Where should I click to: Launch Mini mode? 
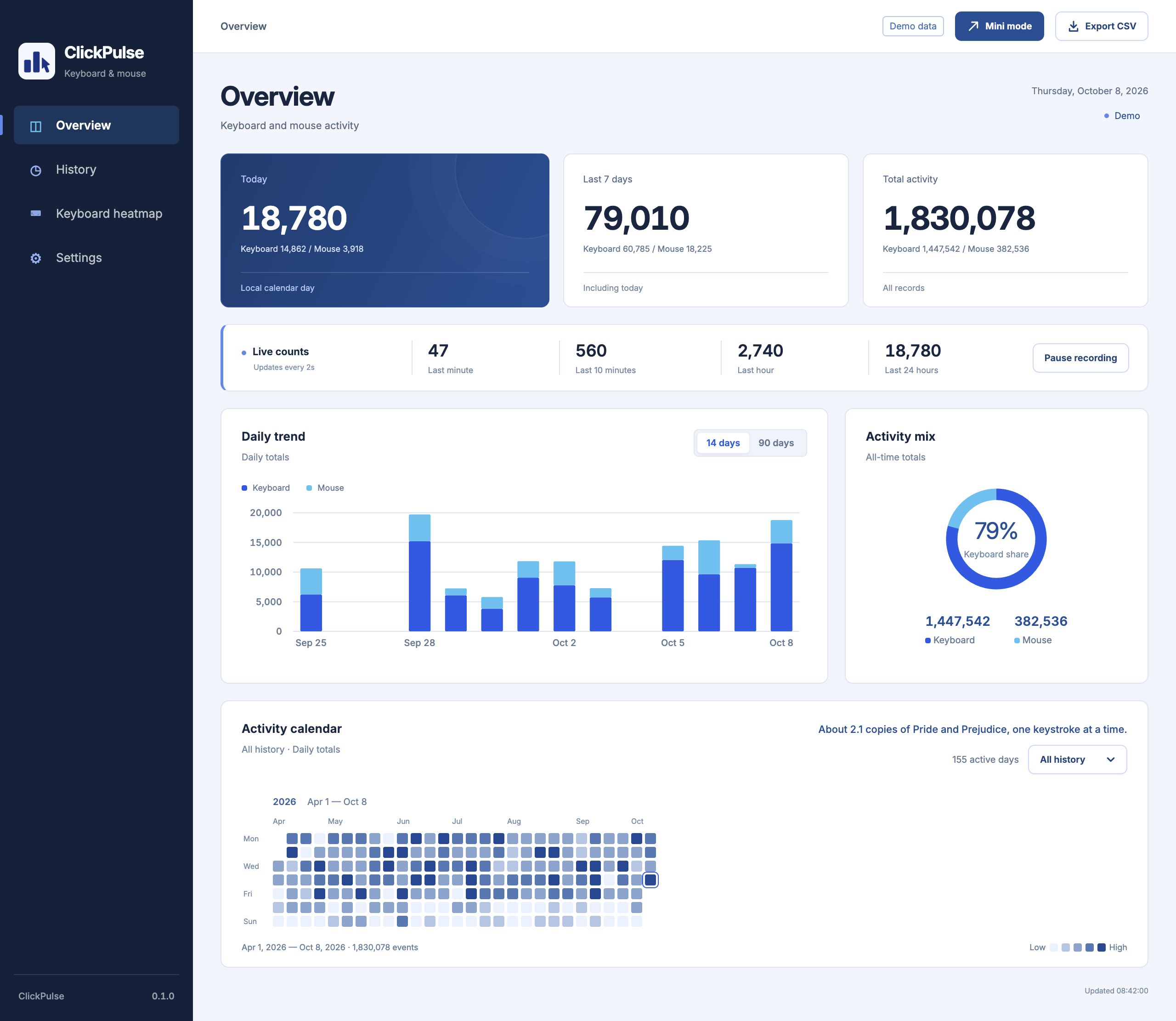[999, 26]
